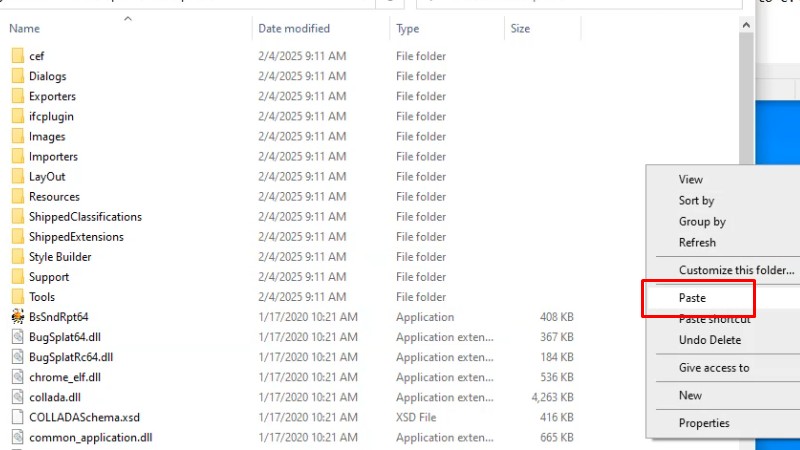
Task: Expand the New submenu
Action: [x=690, y=396]
